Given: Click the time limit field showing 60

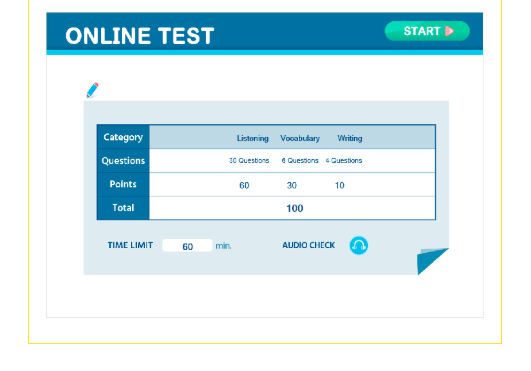Looking at the screenshot, I should click(187, 246).
